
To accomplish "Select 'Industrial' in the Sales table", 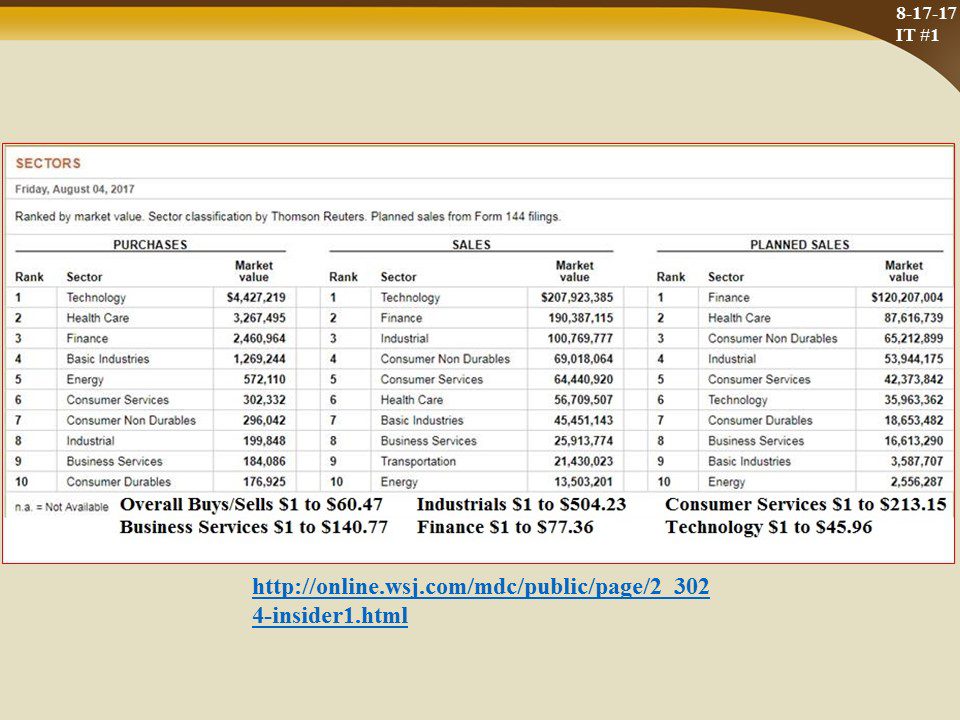I will (405, 339).
